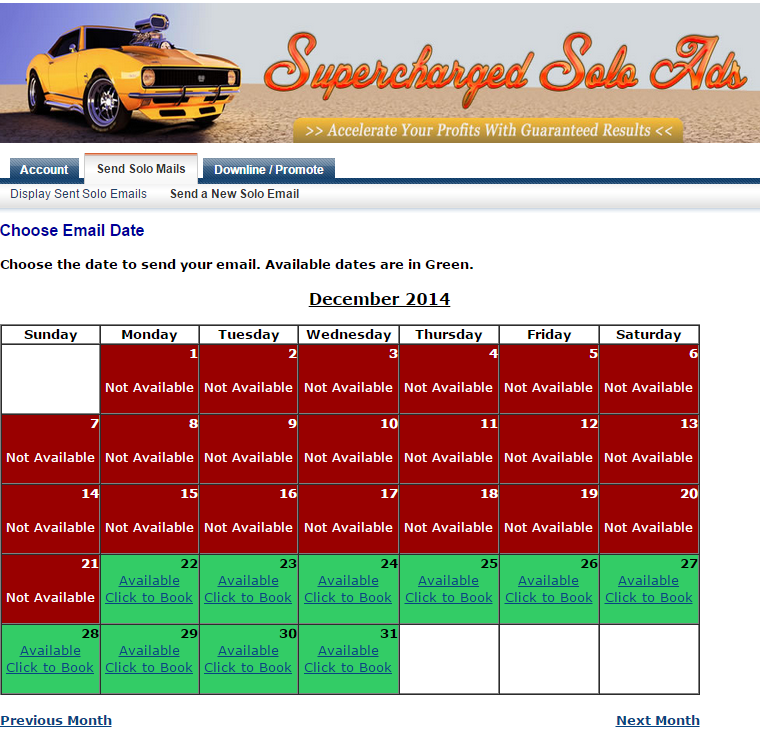The image size is (762, 737).
Task: Click the Thursday column header
Action: click(x=449, y=335)
